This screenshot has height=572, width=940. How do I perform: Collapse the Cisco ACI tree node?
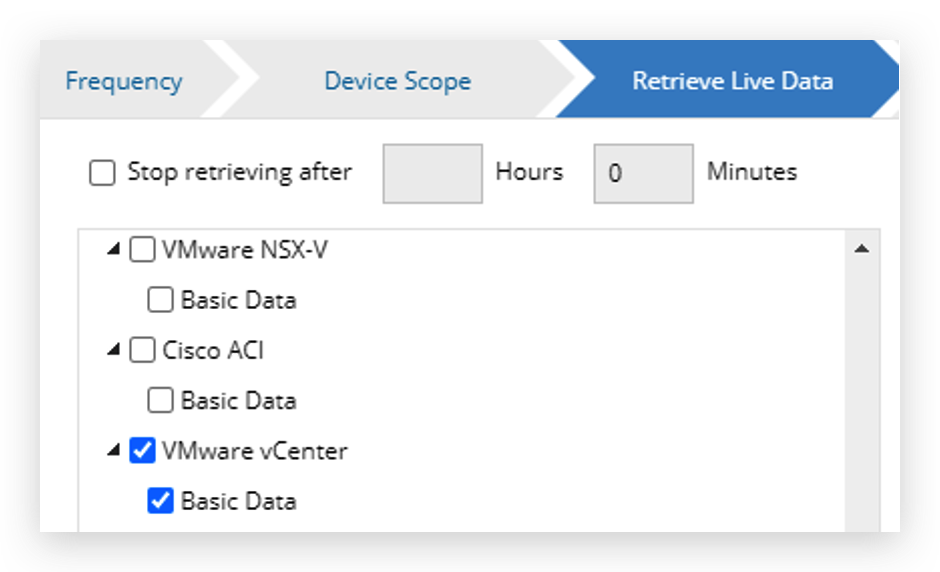pos(114,350)
